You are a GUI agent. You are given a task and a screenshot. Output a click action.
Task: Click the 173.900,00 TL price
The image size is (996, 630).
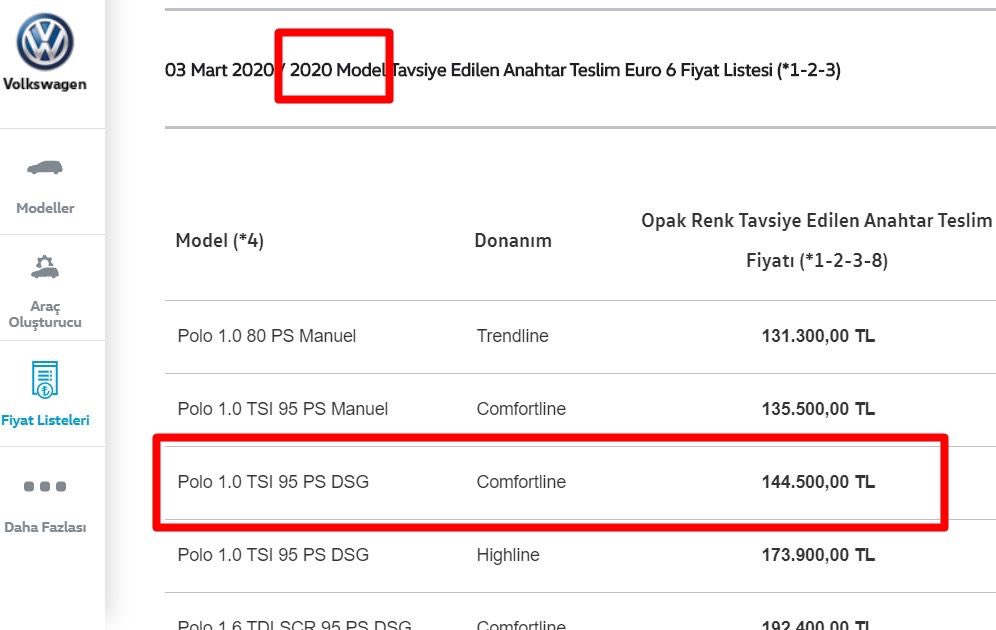click(x=818, y=555)
